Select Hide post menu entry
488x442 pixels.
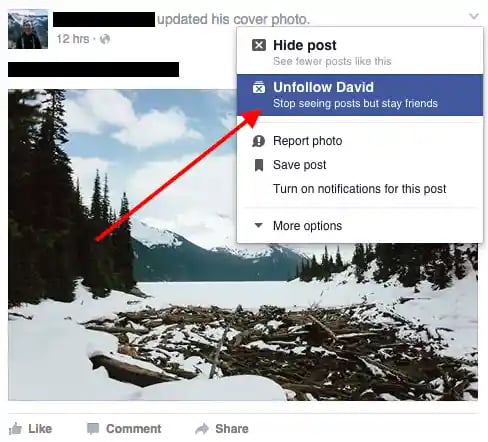pos(360,52)
